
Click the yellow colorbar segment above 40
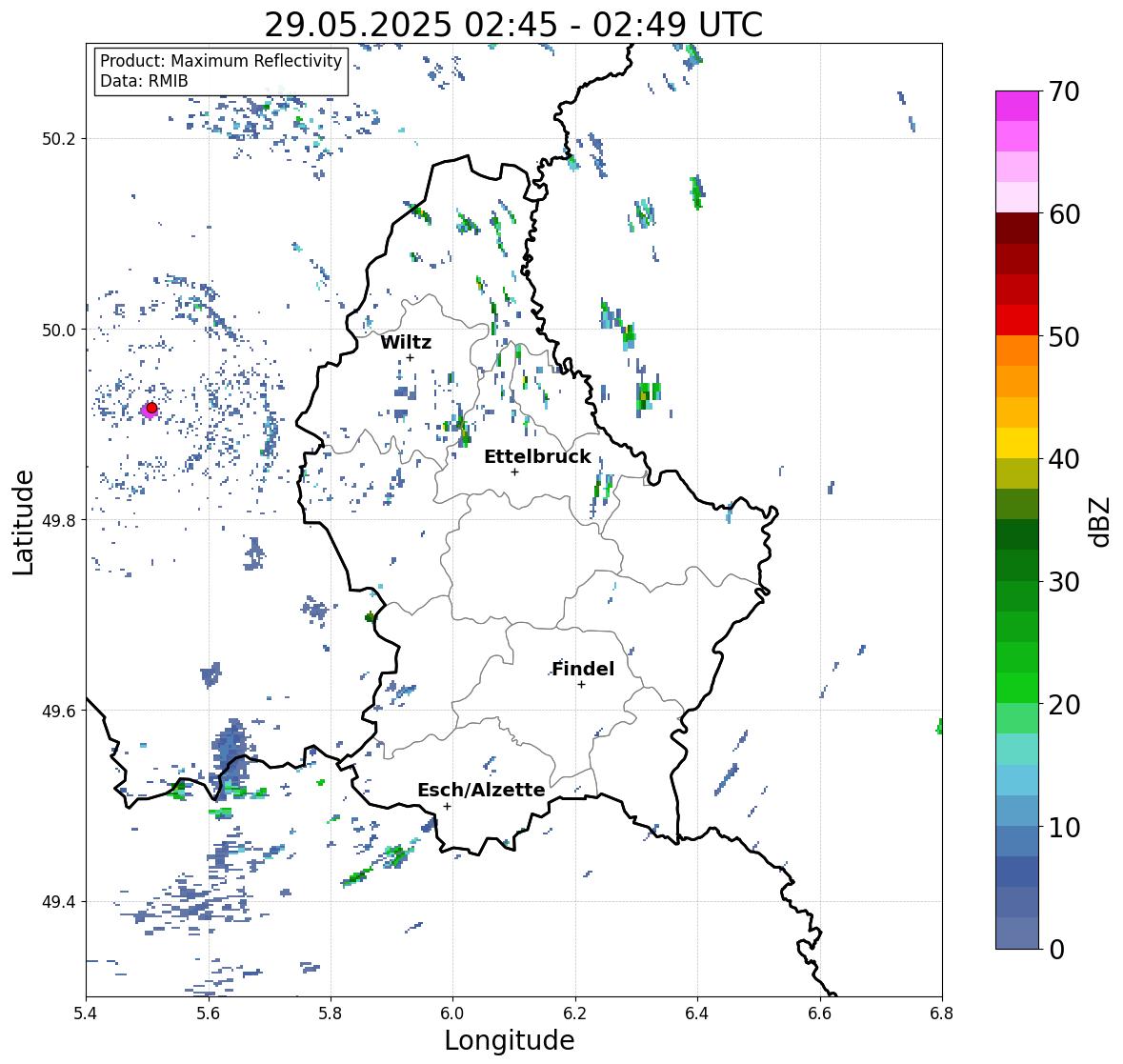tap(1017, 443)
